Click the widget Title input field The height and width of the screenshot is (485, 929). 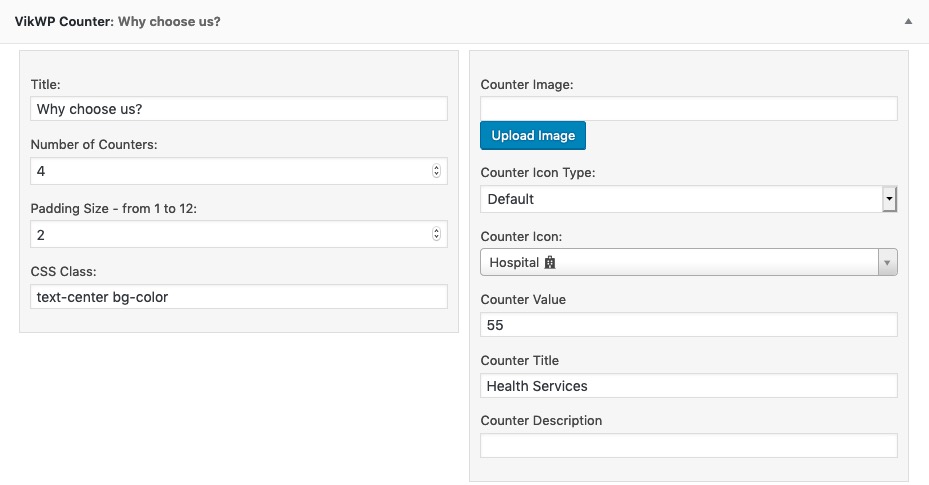click(x=239, y=109)
